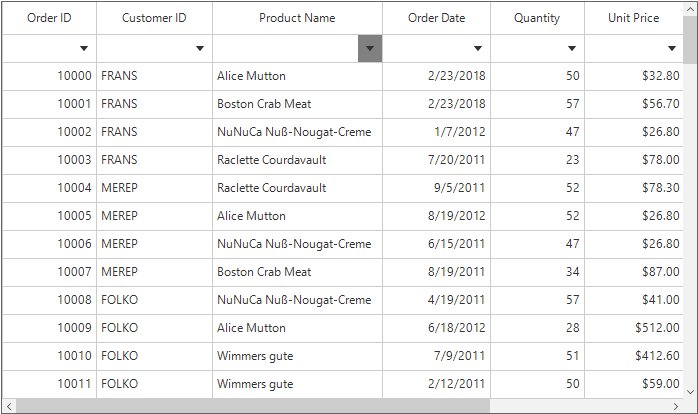
Task: Select date cell 7/20/2011
Action: [436, 161]
